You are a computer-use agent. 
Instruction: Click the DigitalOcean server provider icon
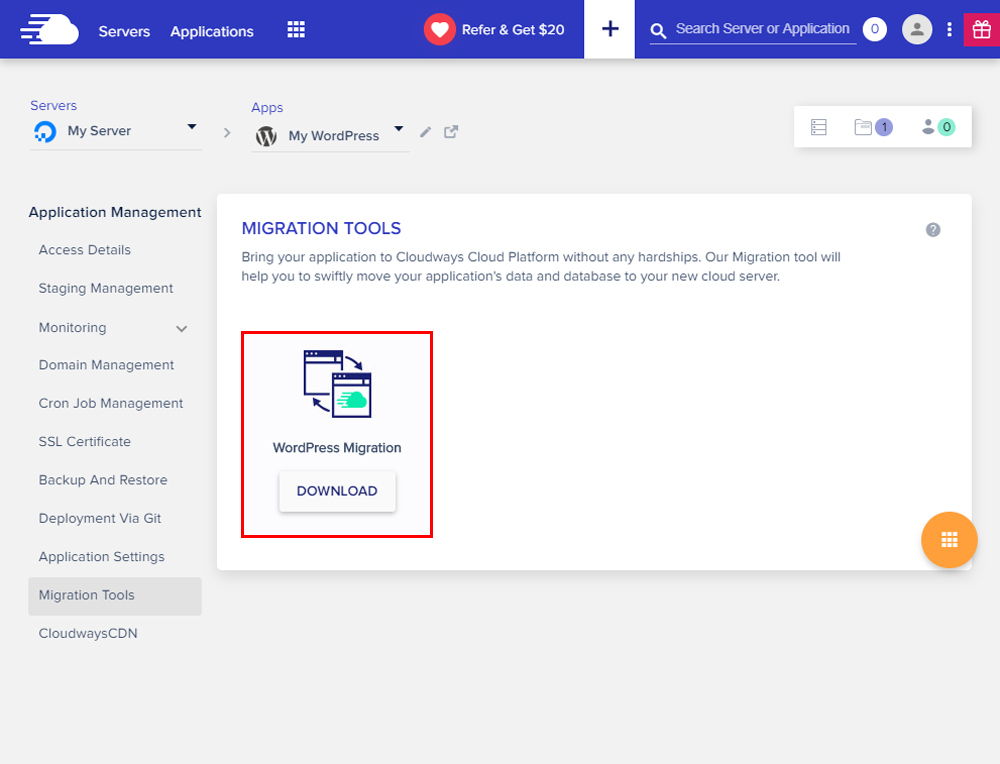pyautogui.click(x=45, y=131)
